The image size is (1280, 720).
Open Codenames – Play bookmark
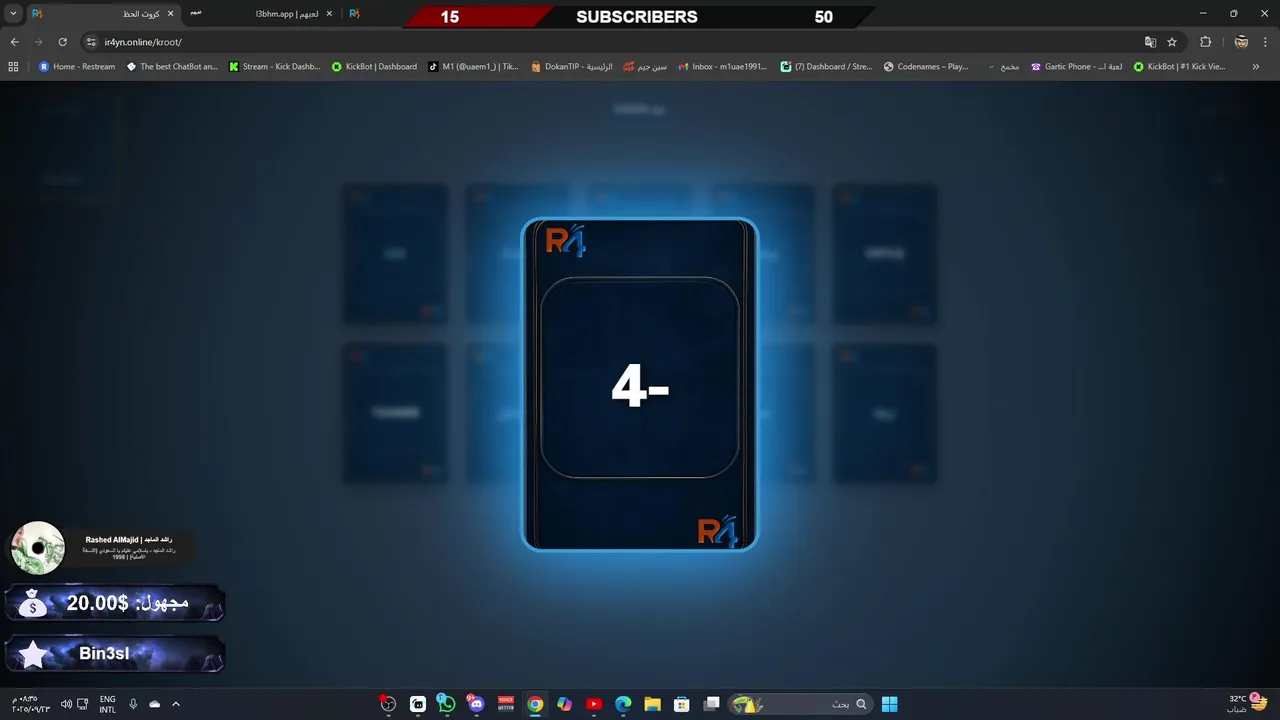coord(926,67)
